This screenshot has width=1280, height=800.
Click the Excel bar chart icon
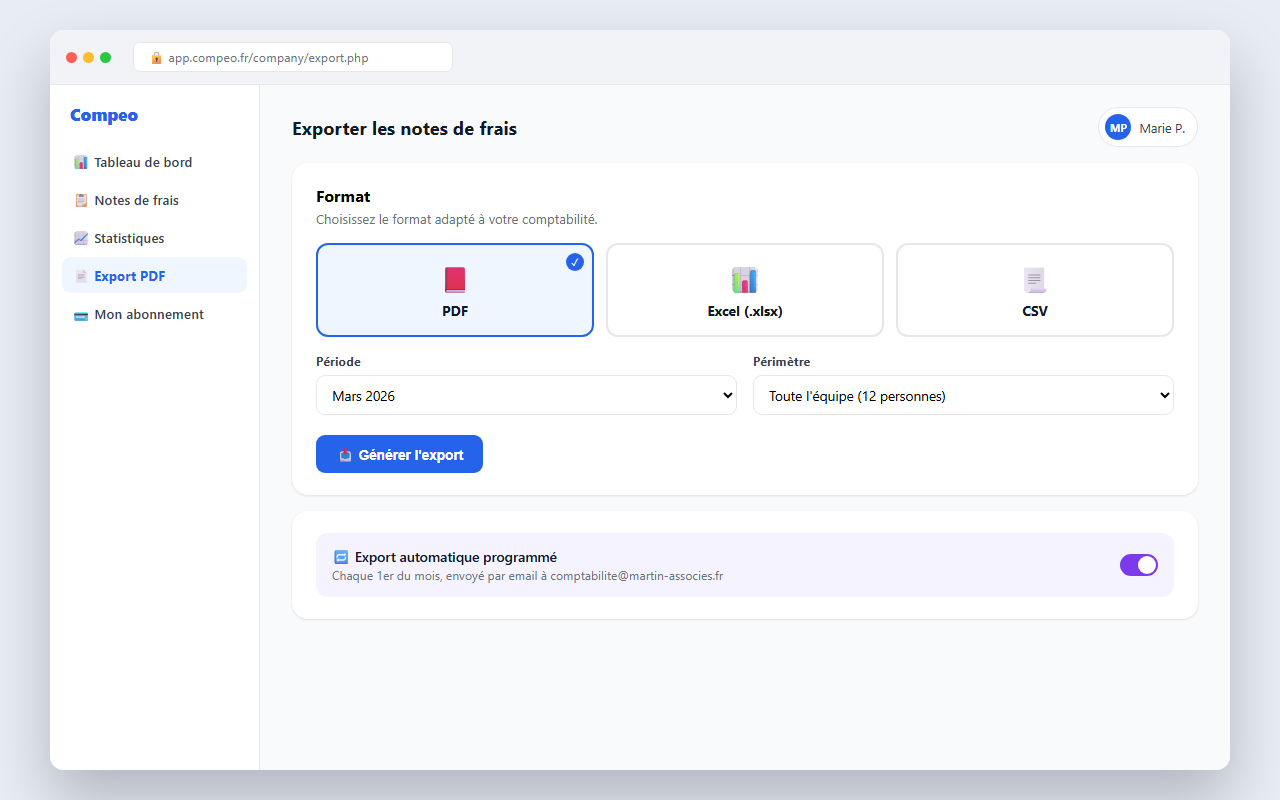click(x=745, y=280)
